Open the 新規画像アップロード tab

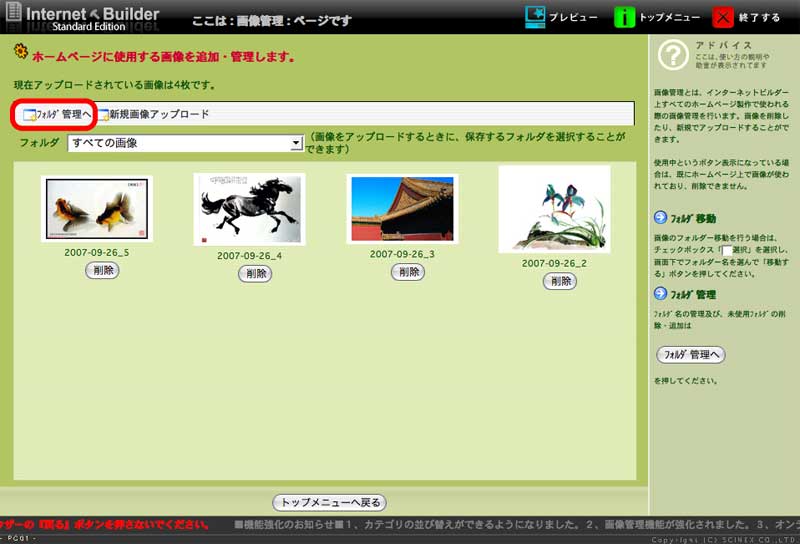coord(154,114)
